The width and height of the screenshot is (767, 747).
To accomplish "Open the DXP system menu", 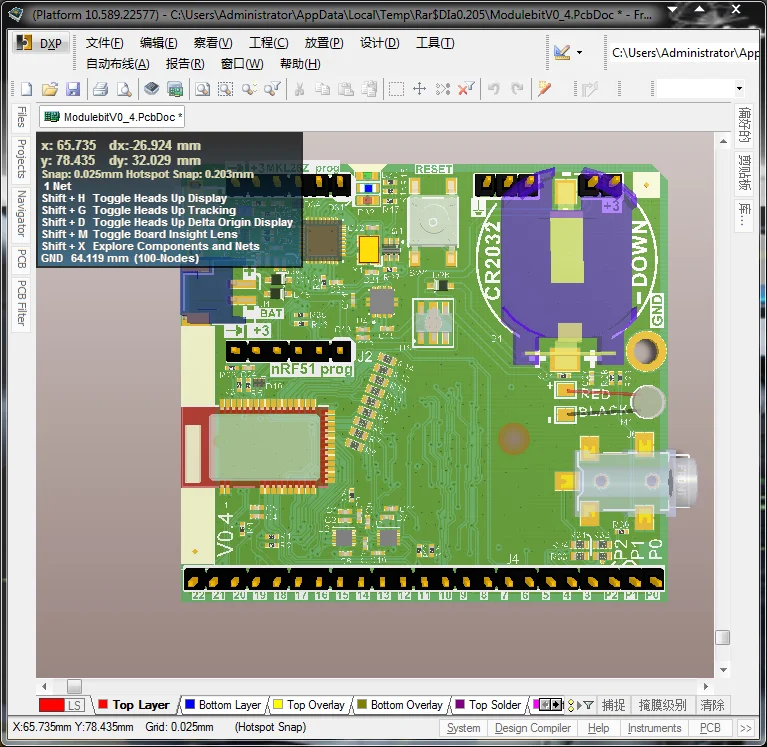I will (x=40, y=44).
